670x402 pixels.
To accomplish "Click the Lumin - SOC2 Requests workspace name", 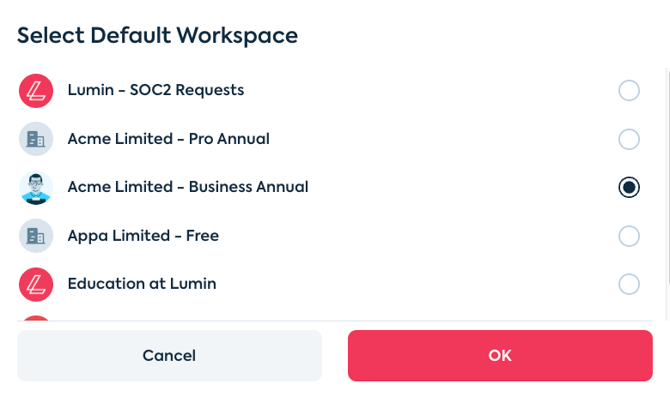I will pos(156,90).
